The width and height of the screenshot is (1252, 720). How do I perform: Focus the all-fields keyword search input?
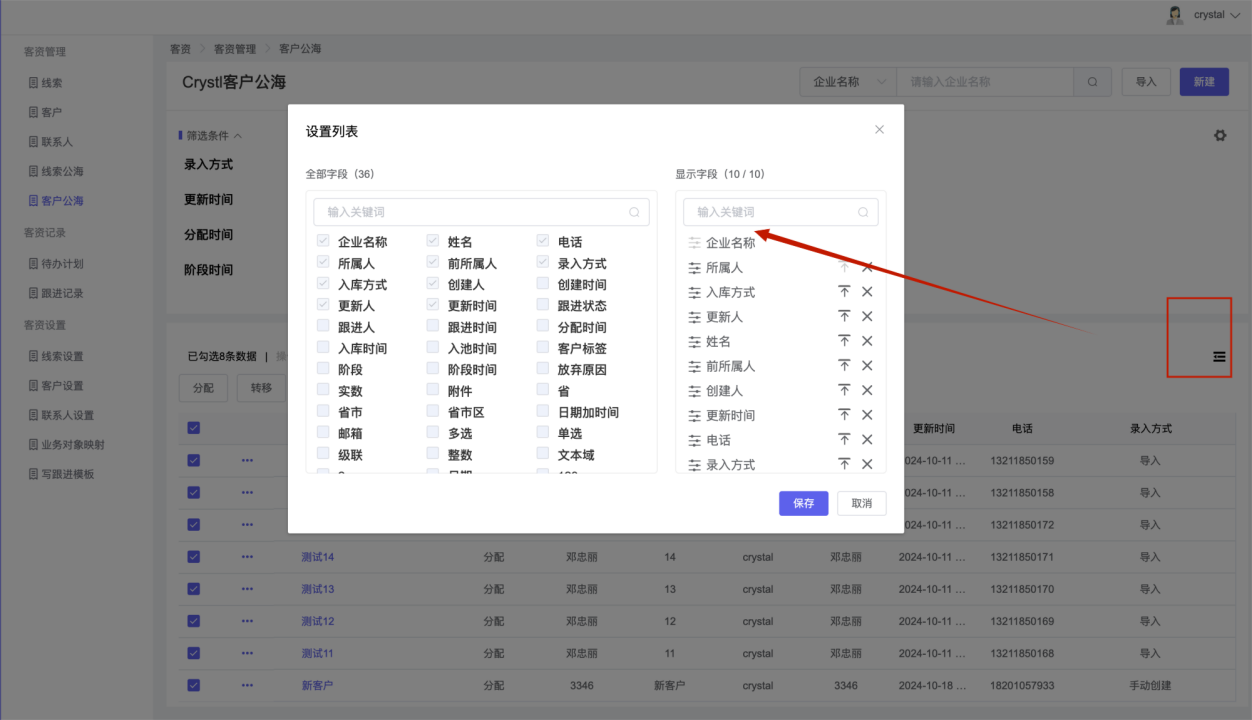(x=481, y=212)
